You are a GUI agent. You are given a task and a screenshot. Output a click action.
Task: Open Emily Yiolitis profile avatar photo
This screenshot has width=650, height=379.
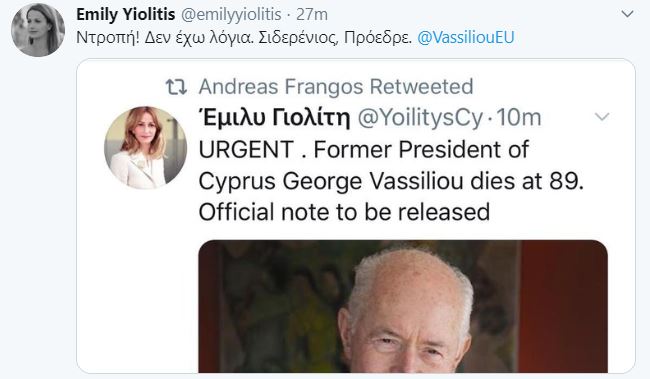click(x=38, y=29)
